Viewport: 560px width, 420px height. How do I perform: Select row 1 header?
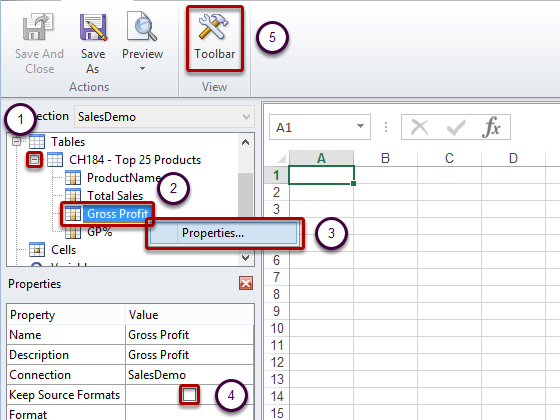click(x=276, y=175)
